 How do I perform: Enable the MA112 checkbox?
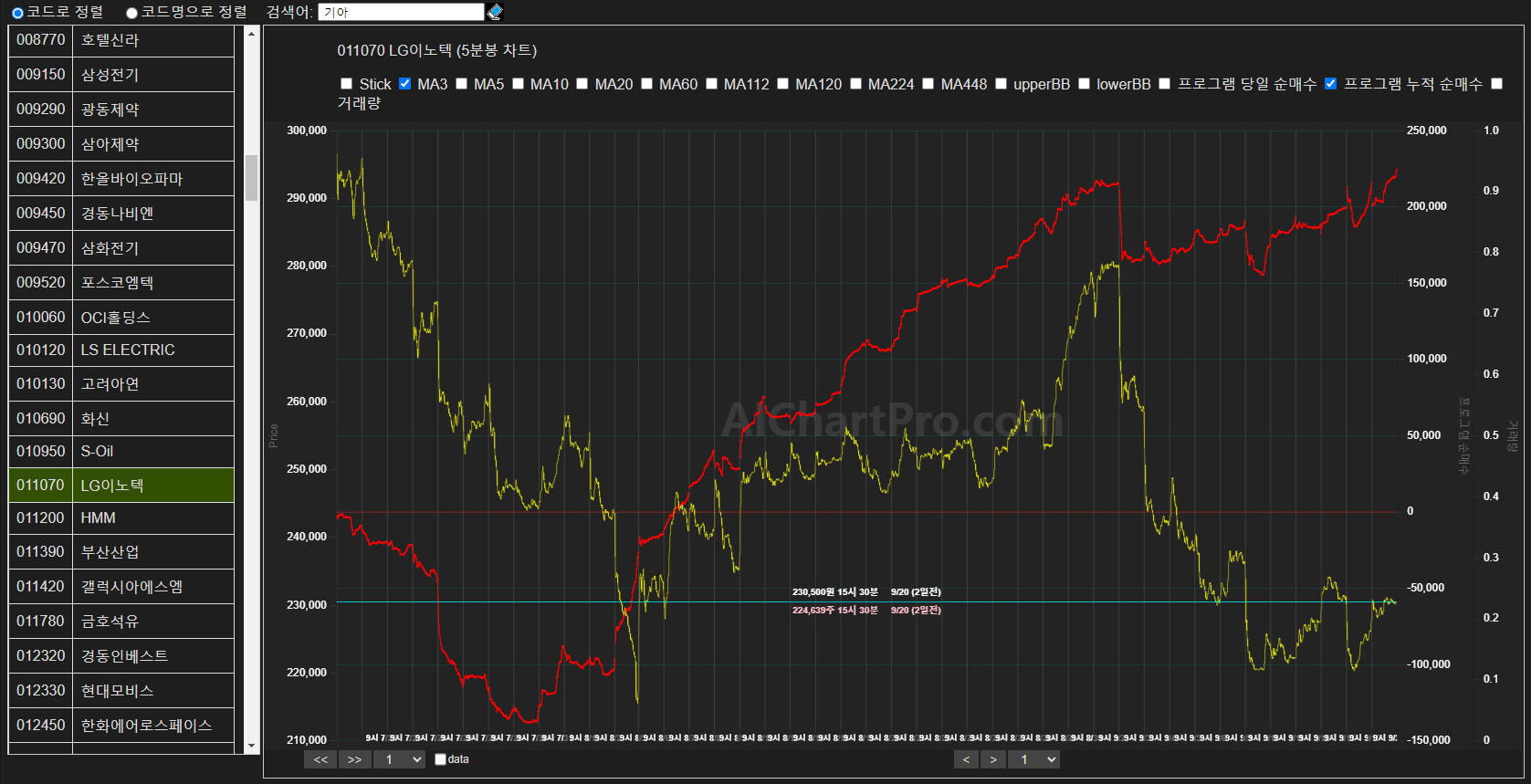coord(712,84)
